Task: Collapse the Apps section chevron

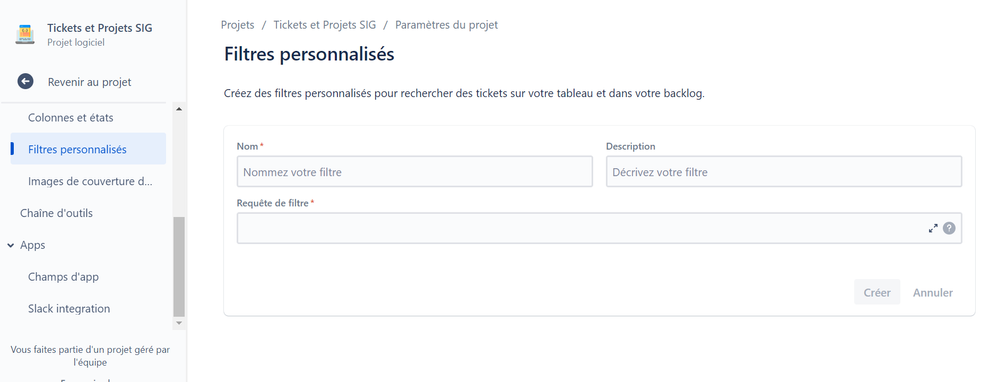Action: 11,245
